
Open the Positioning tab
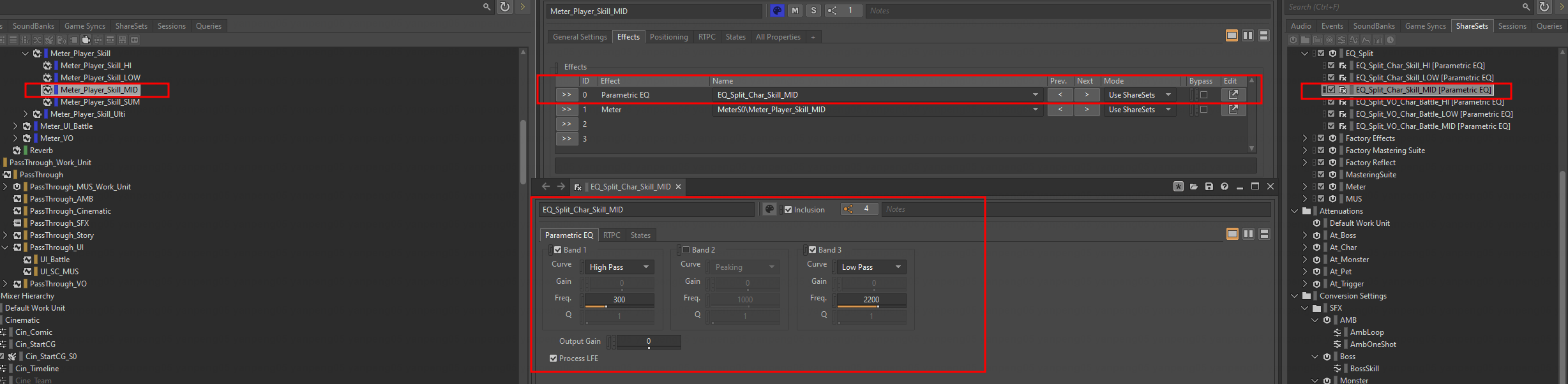[668, 36]
